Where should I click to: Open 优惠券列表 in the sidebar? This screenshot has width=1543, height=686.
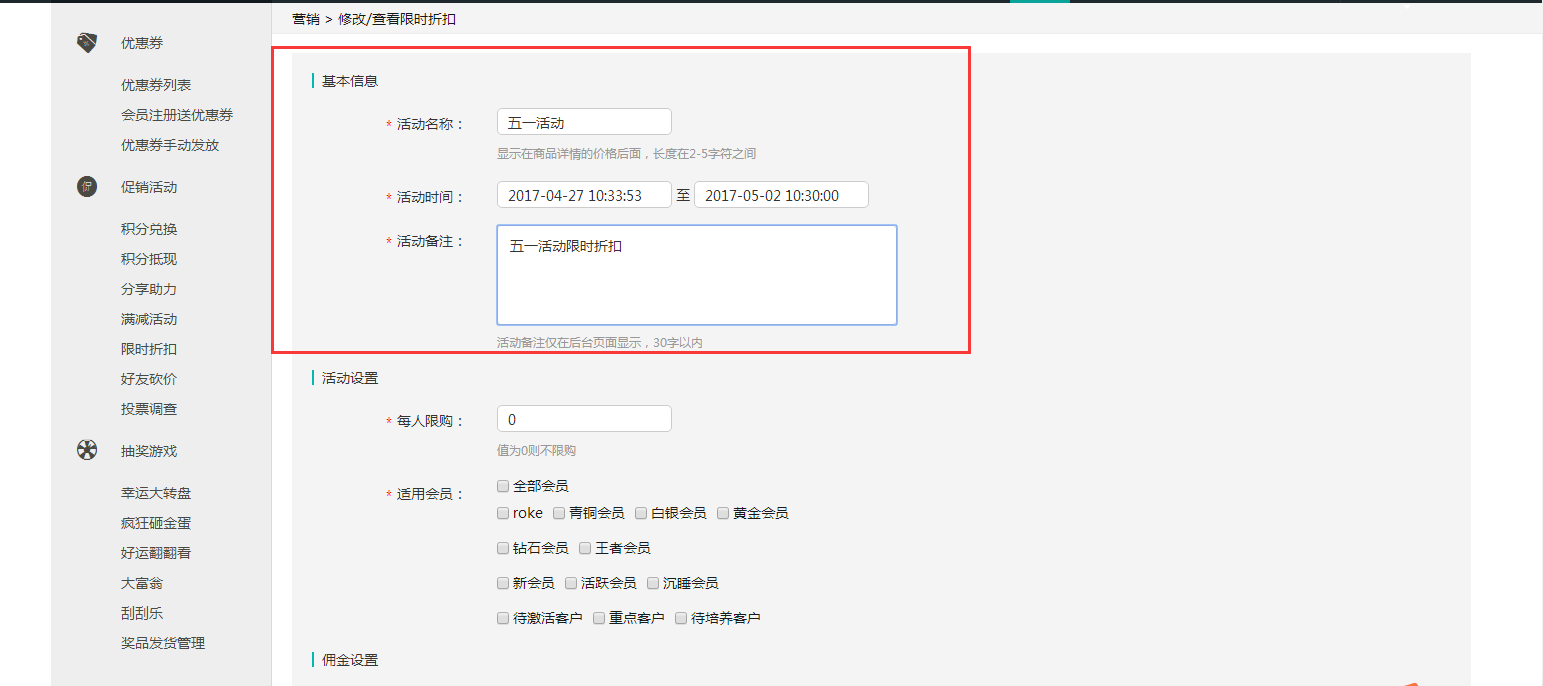tap(156, 85)
